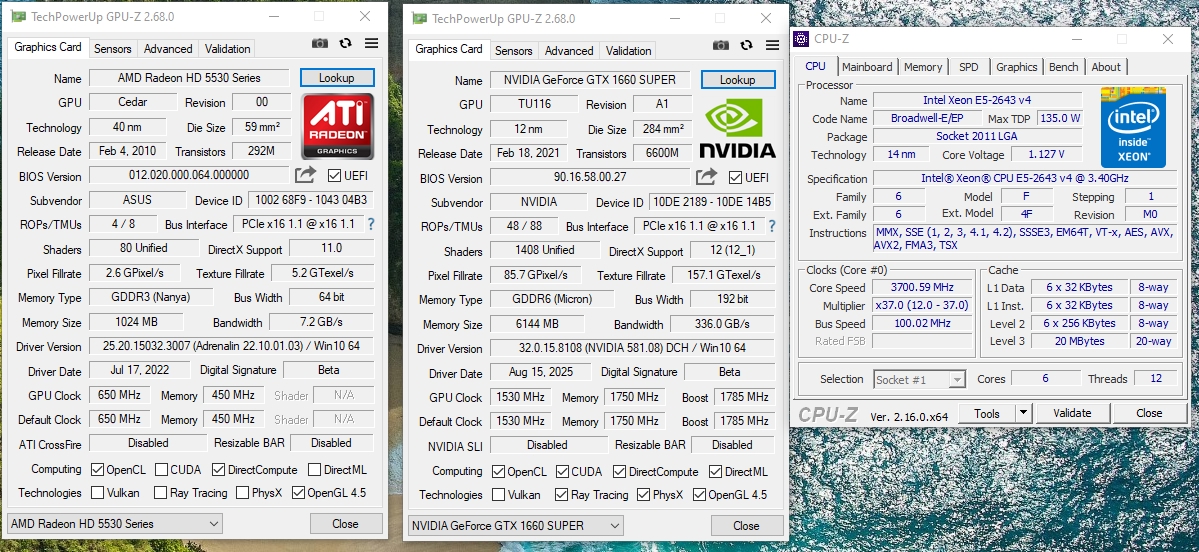Toggle DirectML checkbox in NVIDIA GPU-Z window
This screenshot has height=552, width=1199.
715,472
